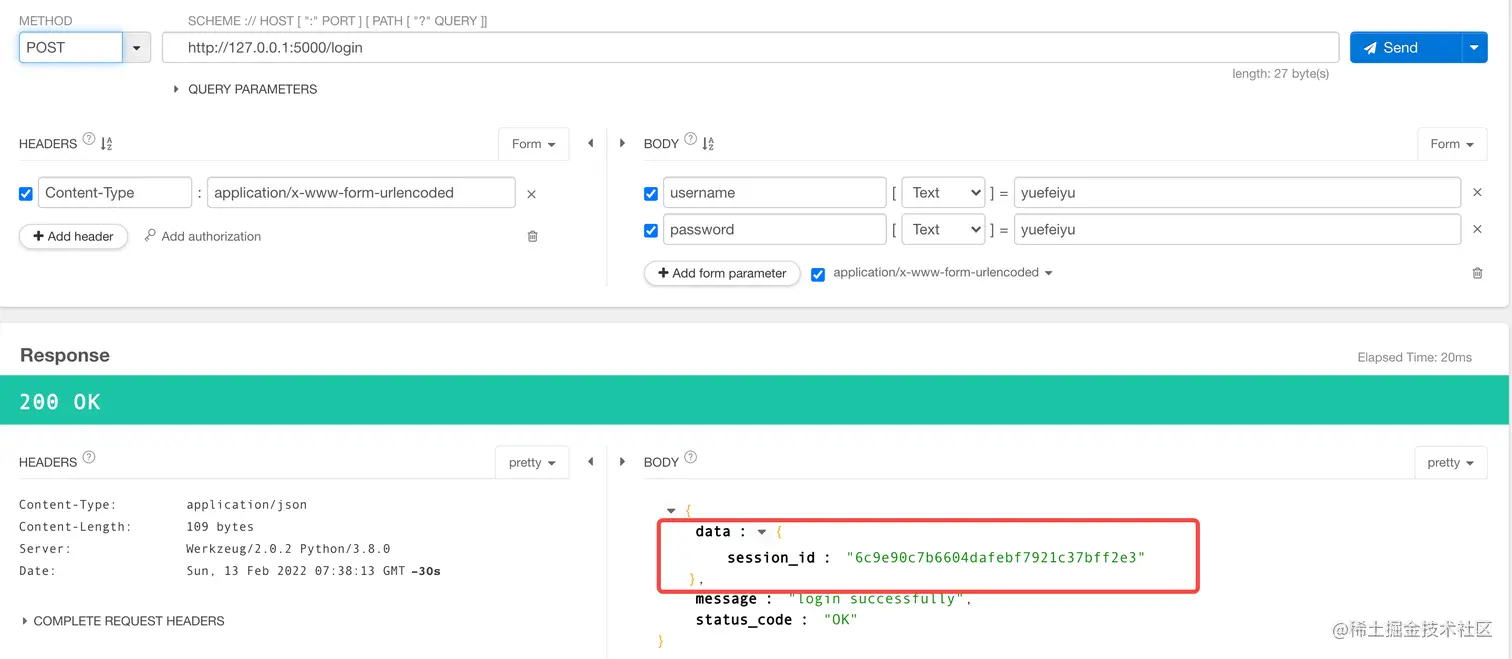This screenshot has width=1512, height=659.
Task: Click the status_code "OK" value
Action: (x=841, y=620)
